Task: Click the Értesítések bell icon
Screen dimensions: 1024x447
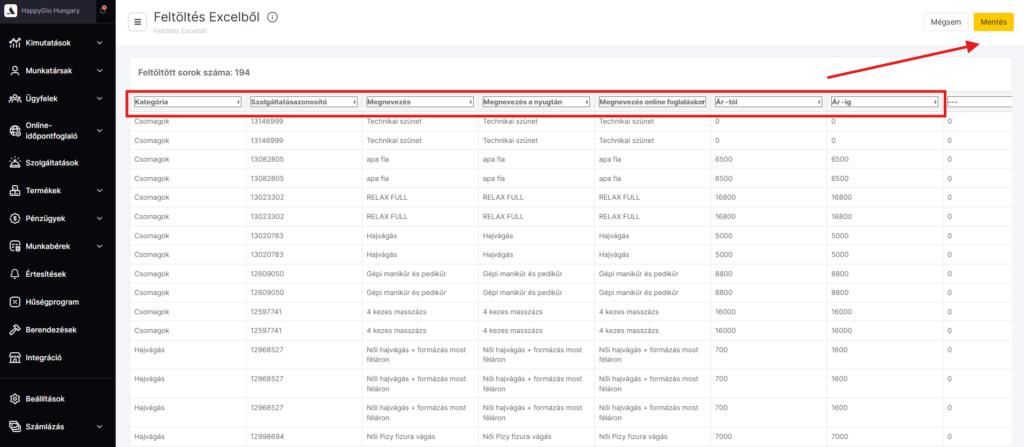Action: (15, 274)
